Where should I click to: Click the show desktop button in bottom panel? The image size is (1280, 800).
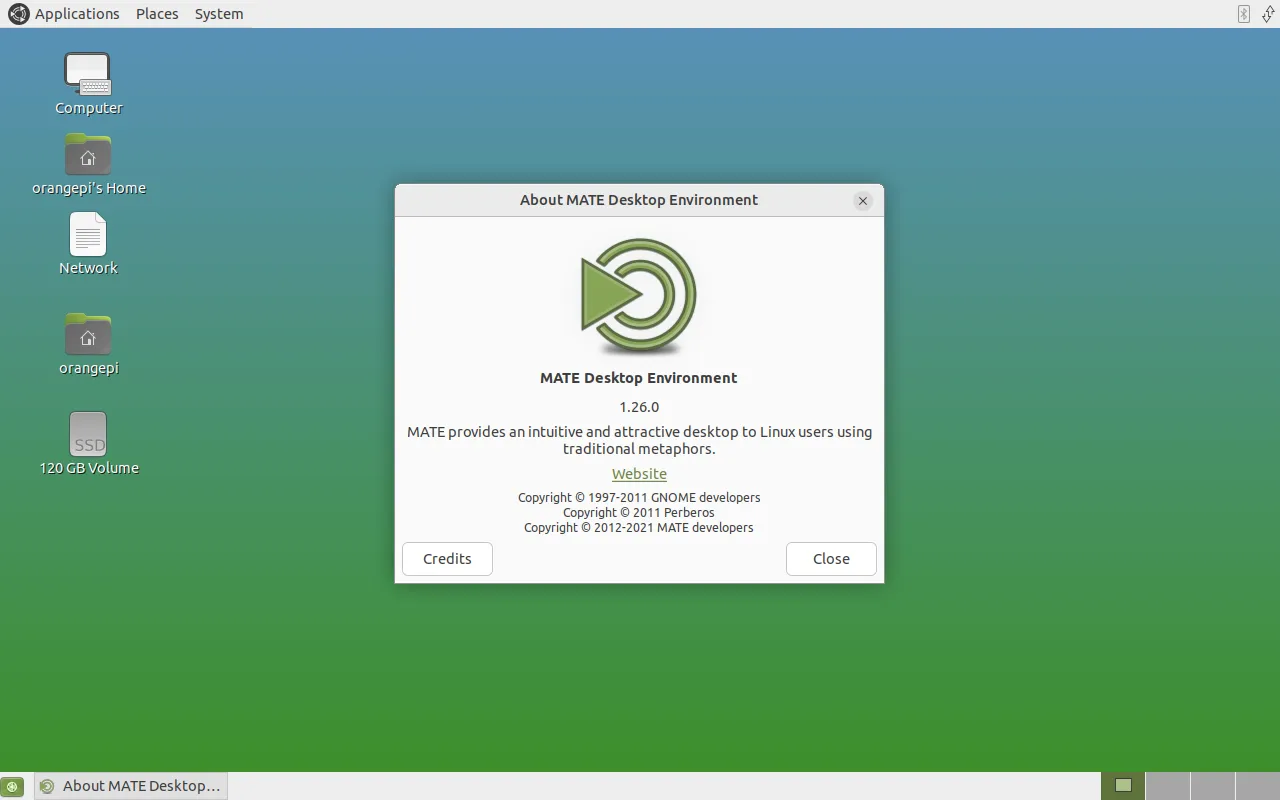pyautogui.click(x=12, y=786)
